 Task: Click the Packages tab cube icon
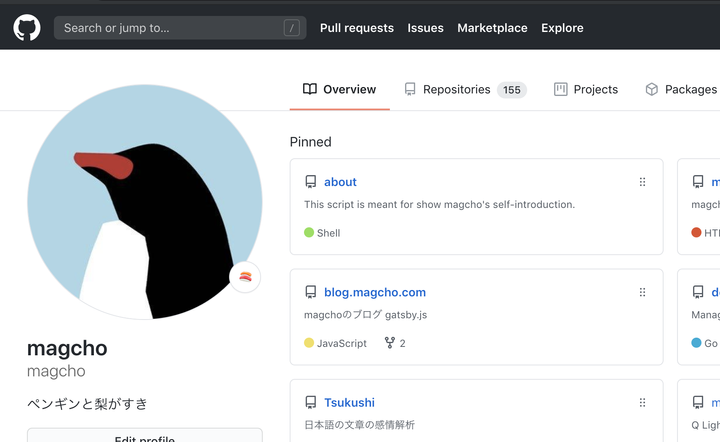tap(652, 89)
